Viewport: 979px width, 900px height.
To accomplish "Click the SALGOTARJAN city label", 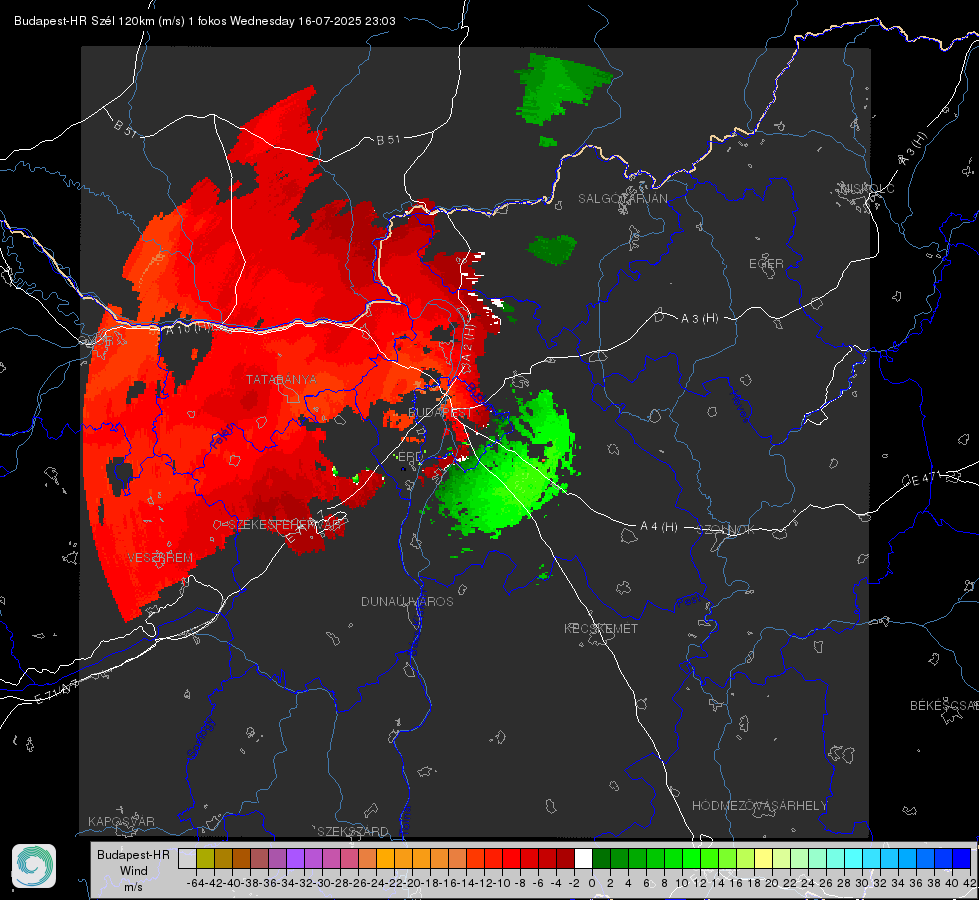I will [622, 199].
